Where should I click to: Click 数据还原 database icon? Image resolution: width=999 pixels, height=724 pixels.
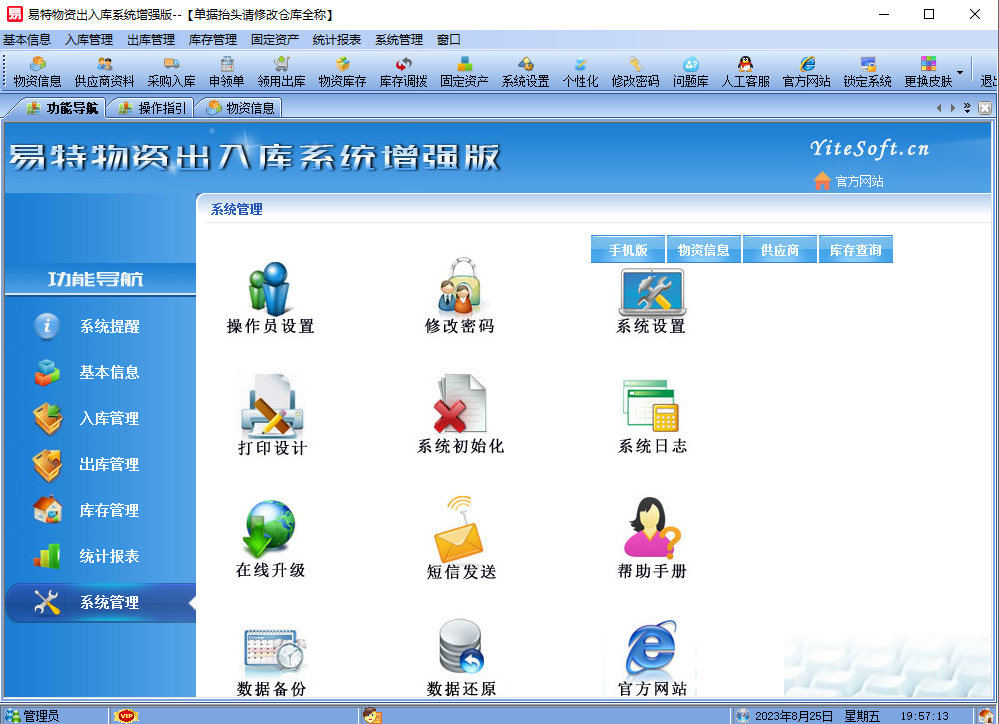point(461,658)
